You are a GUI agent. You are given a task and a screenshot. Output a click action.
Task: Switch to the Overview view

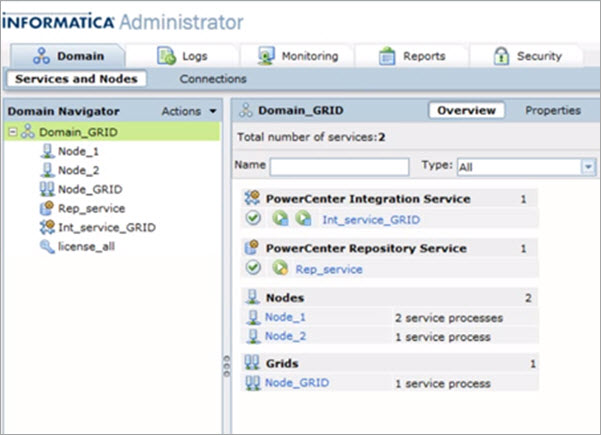[466, 111]
